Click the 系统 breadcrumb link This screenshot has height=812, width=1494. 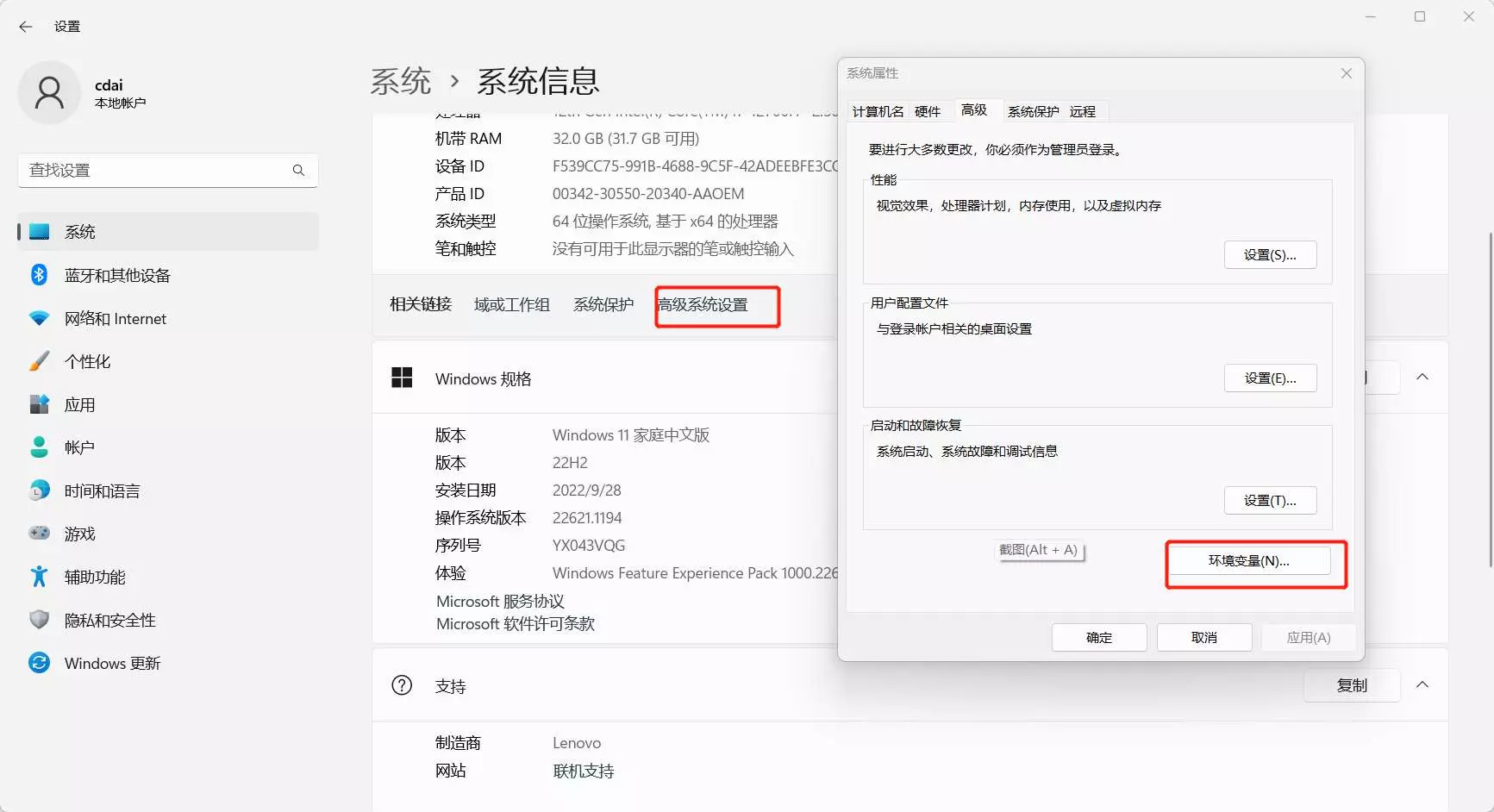click(401, 81)
